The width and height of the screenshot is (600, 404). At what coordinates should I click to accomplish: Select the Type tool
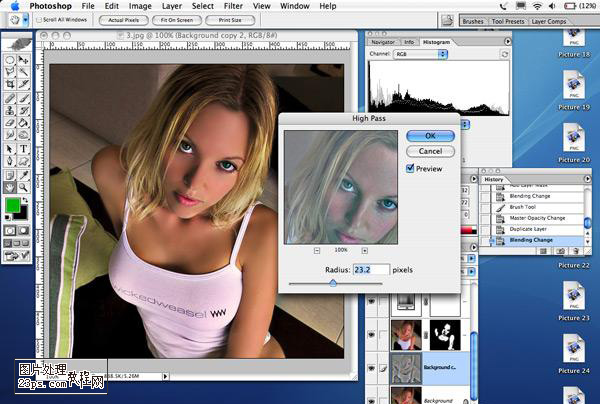click(x=24, y=149)
